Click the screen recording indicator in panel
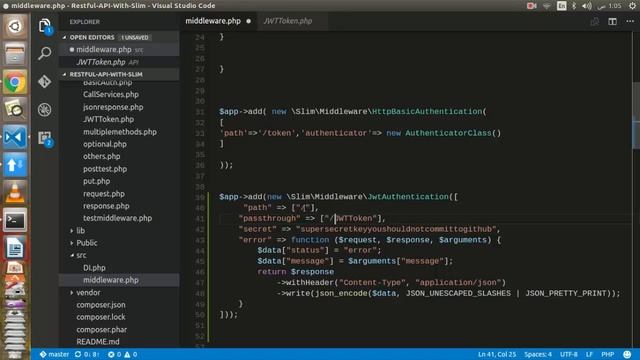This screenshot has width=640, height=360. (x=531, y=6)
